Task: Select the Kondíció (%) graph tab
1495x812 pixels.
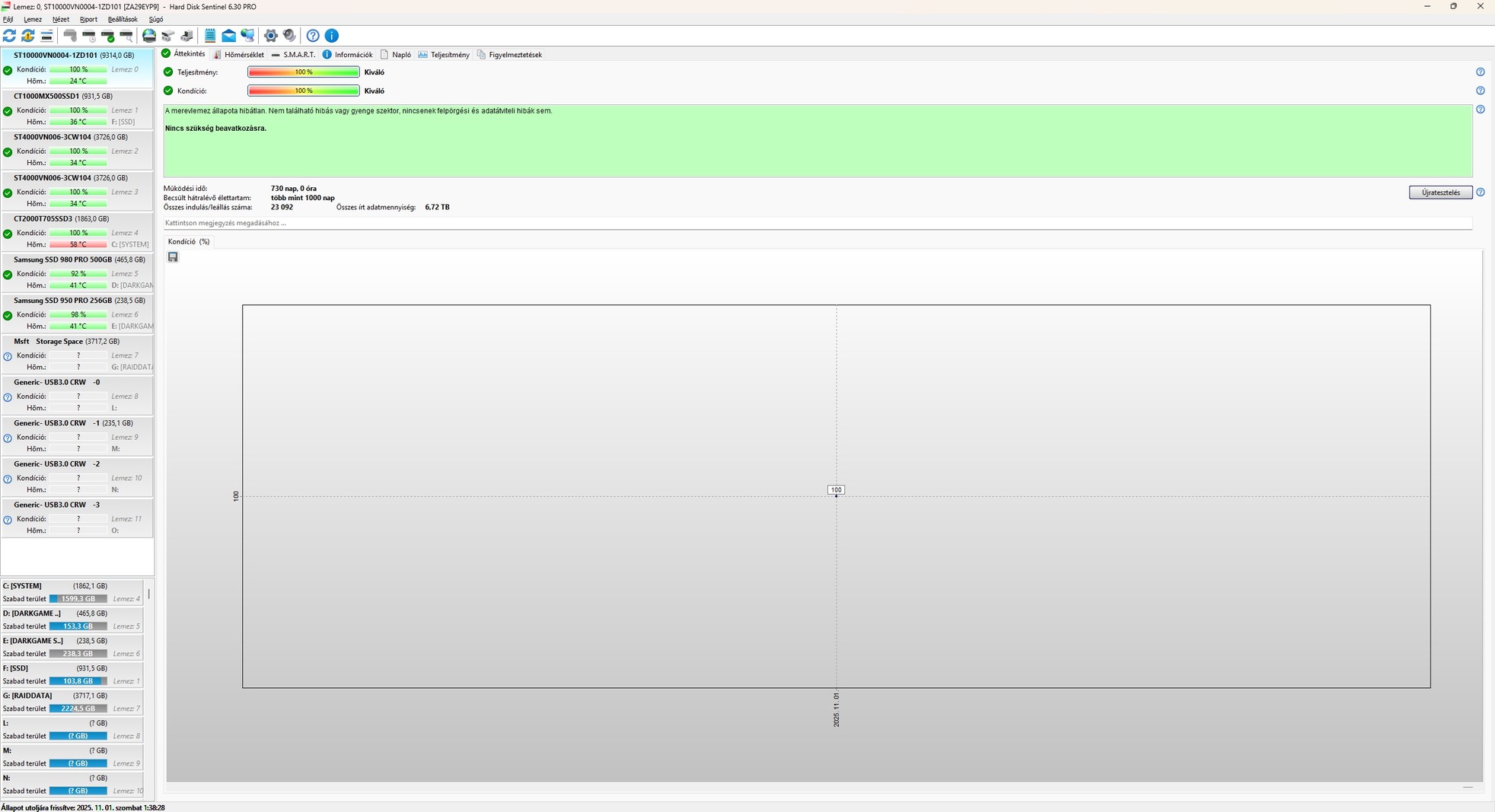Action: point(189,242)
